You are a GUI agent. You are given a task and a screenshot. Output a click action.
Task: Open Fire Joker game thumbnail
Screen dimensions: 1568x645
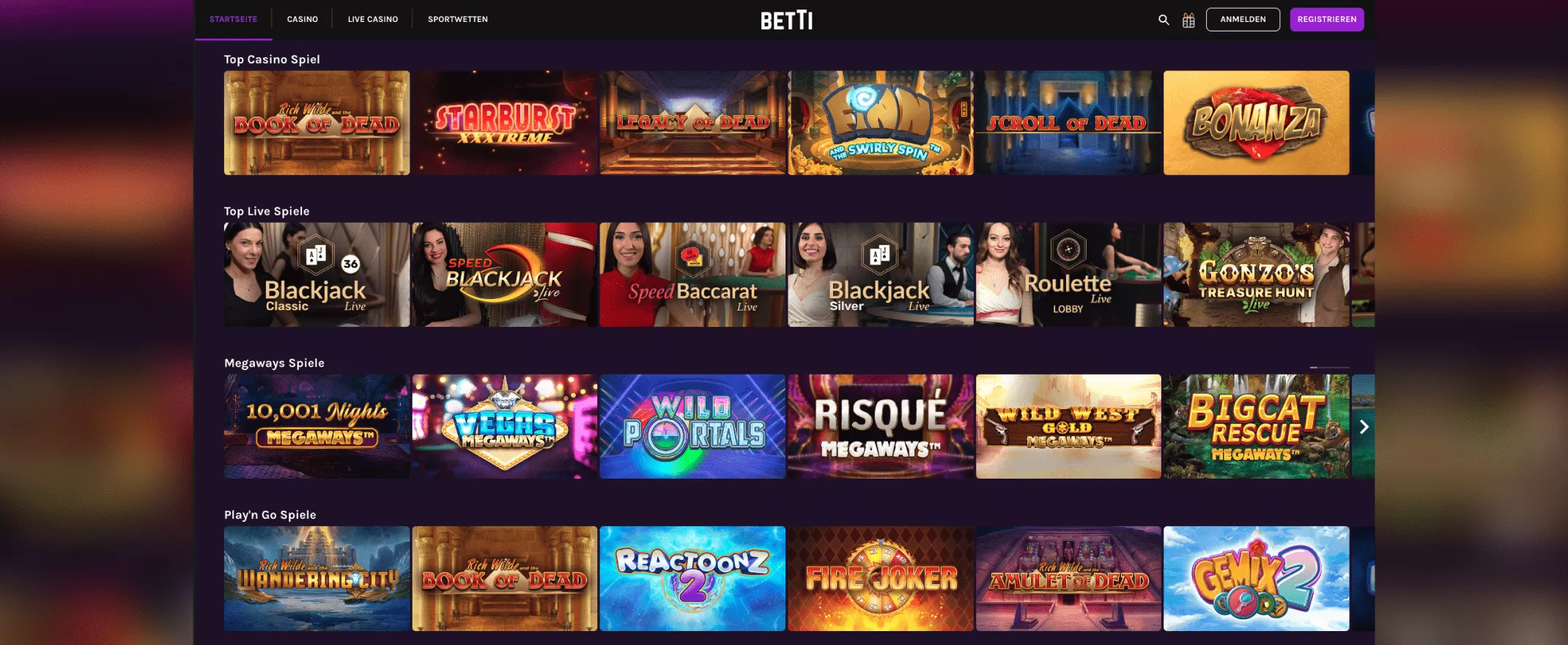[x=881, y=578]
